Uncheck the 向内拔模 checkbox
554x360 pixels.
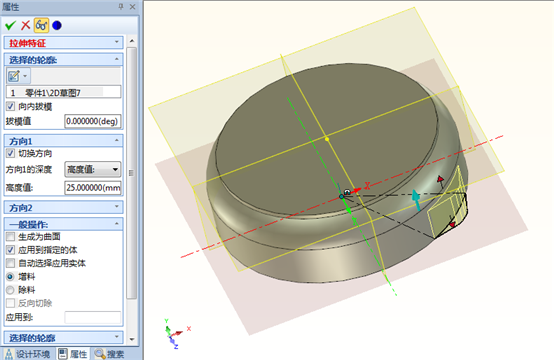click(11, 106)
